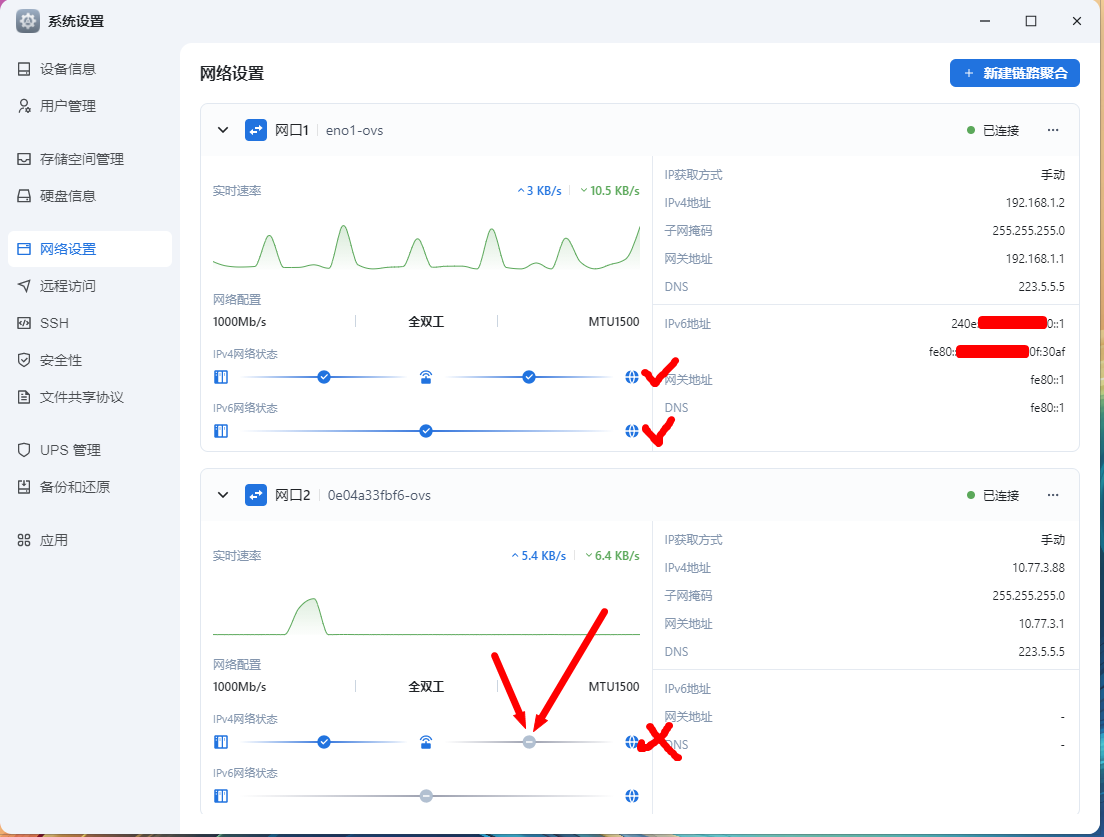
Task: Open 硬盘信息 sidebar item
Action: (x=89, y=196)
